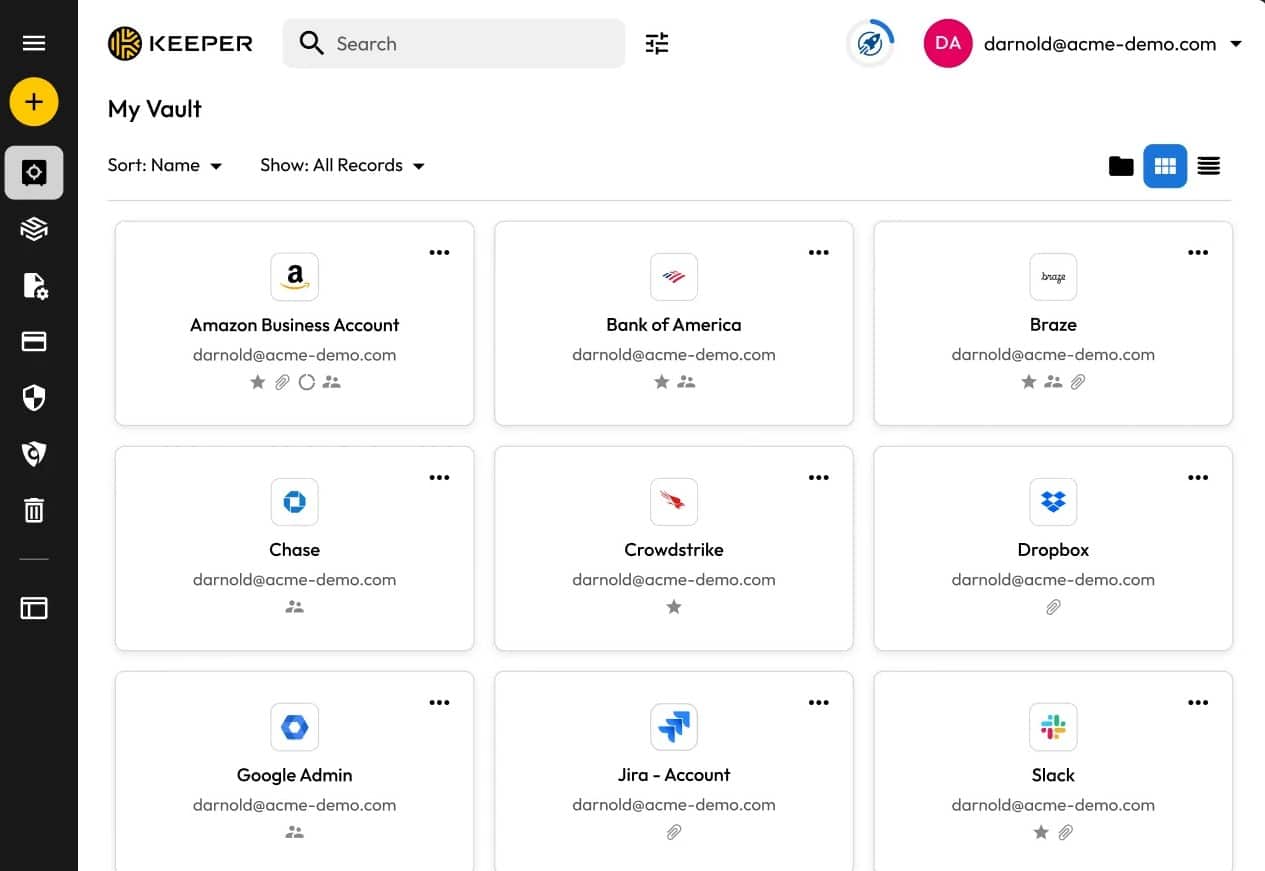This screenshot has width=1265, height=871.
Task: Select the My Vault sidebar icon
Action: (x=34, y=173)
